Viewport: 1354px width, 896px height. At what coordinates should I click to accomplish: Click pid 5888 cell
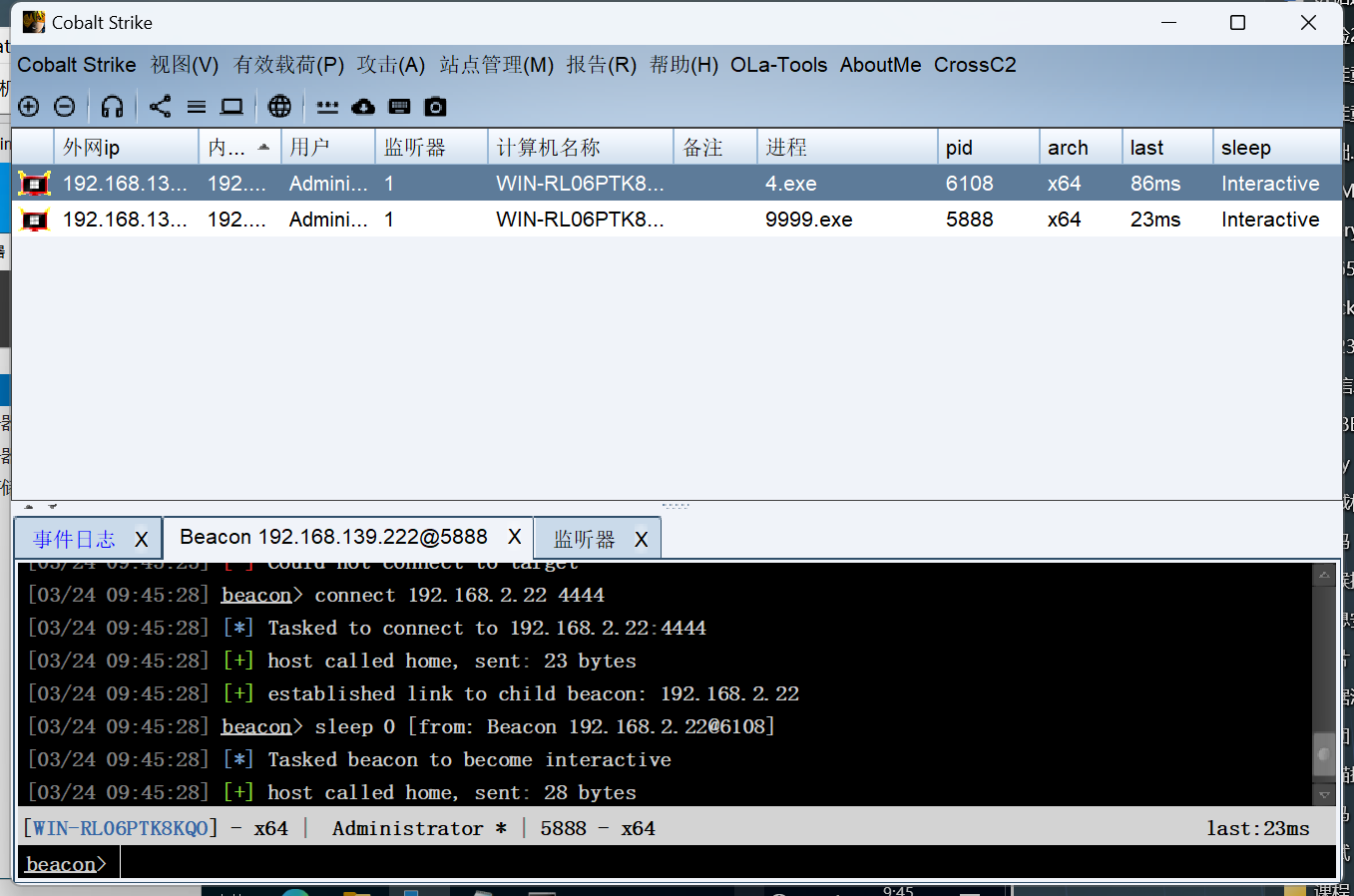988,220
